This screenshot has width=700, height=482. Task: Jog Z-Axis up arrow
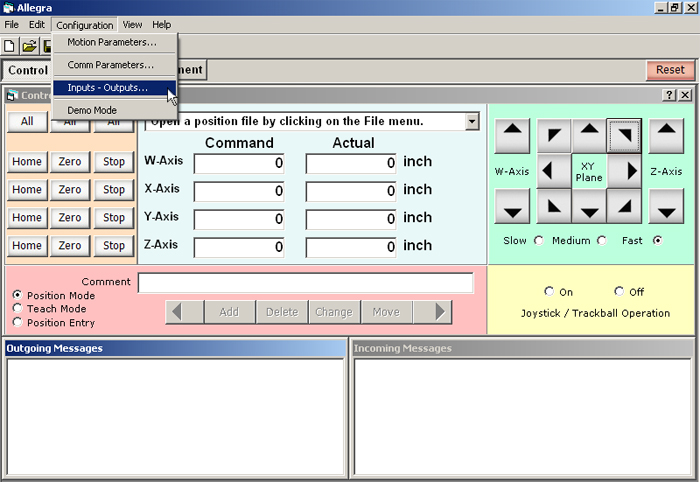click(666, 136)
